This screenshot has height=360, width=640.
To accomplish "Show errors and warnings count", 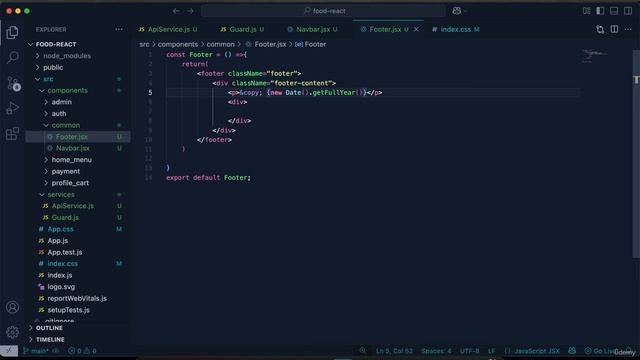I will 82,351.
